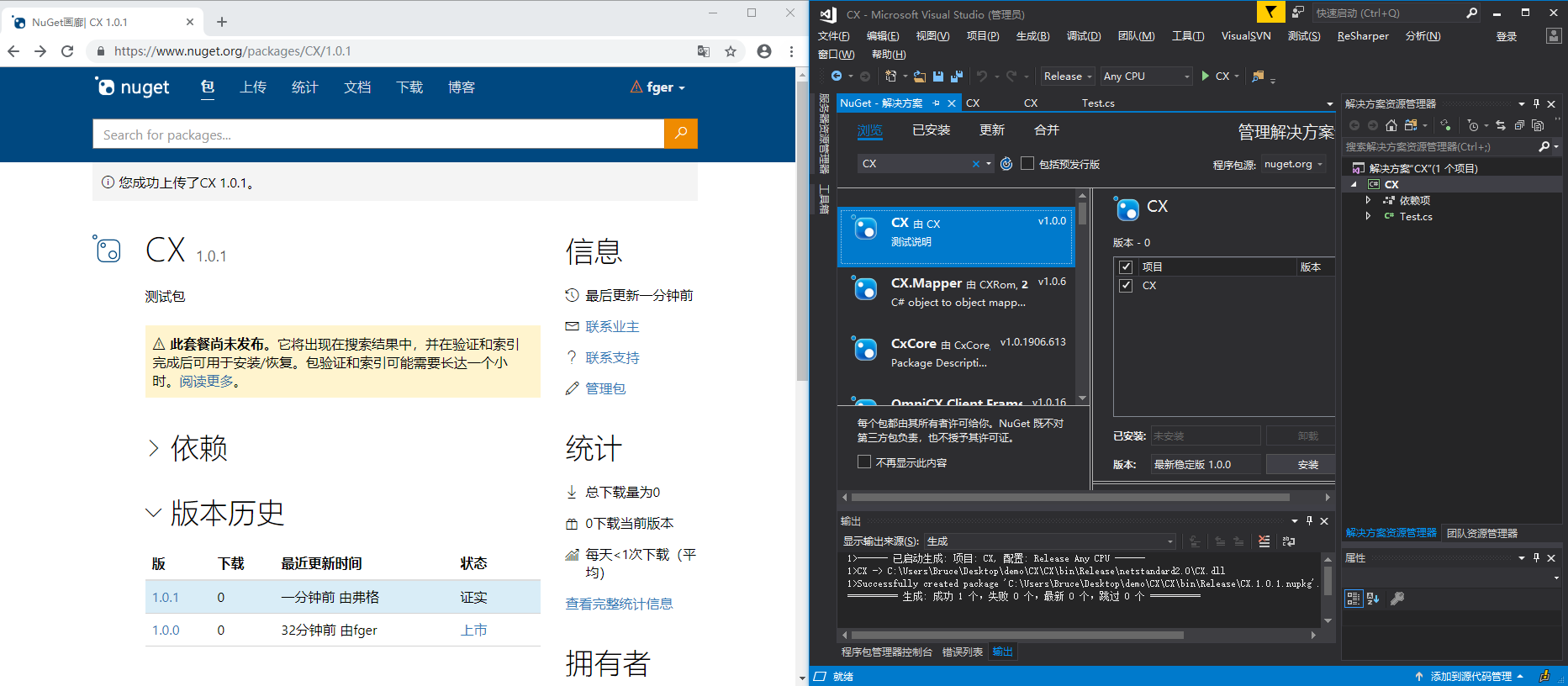1568x686 pixels.
Task: Enable the include prerelease checkbox
Action: pyautogui.click(x=1027, y=163)
